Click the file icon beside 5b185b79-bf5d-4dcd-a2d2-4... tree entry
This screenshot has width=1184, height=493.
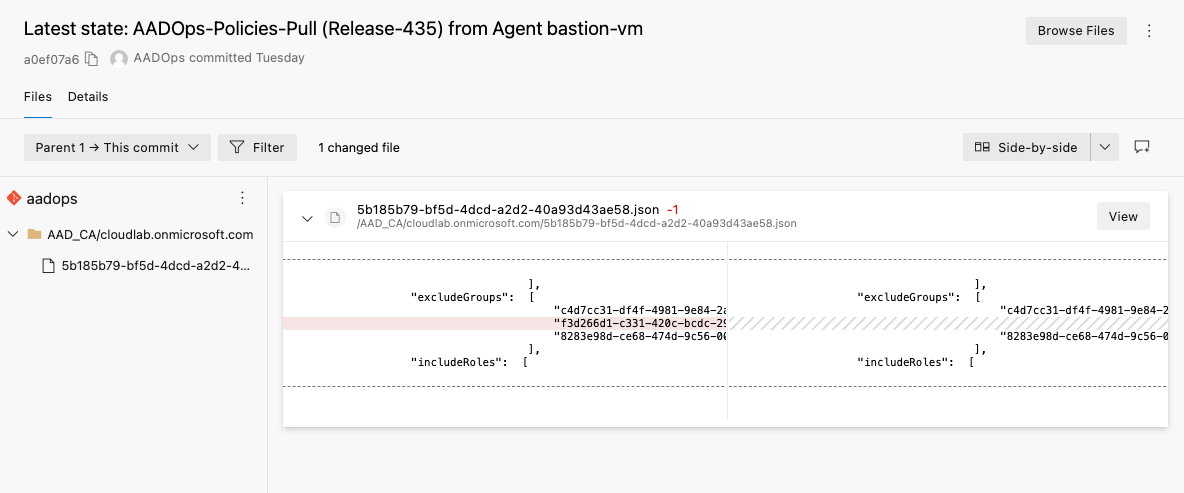coord(48,266)
